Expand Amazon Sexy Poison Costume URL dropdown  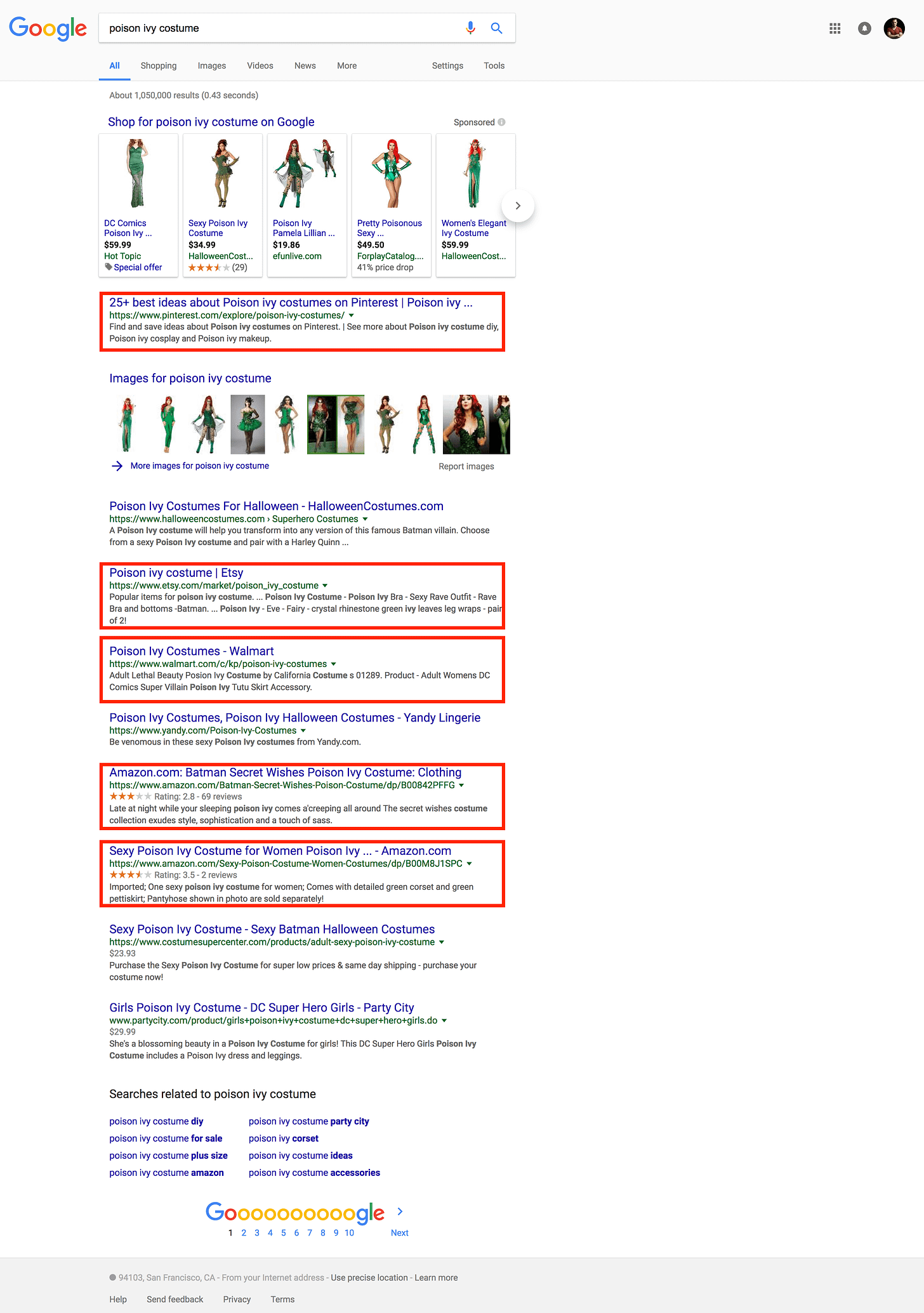tap(470, 864)
